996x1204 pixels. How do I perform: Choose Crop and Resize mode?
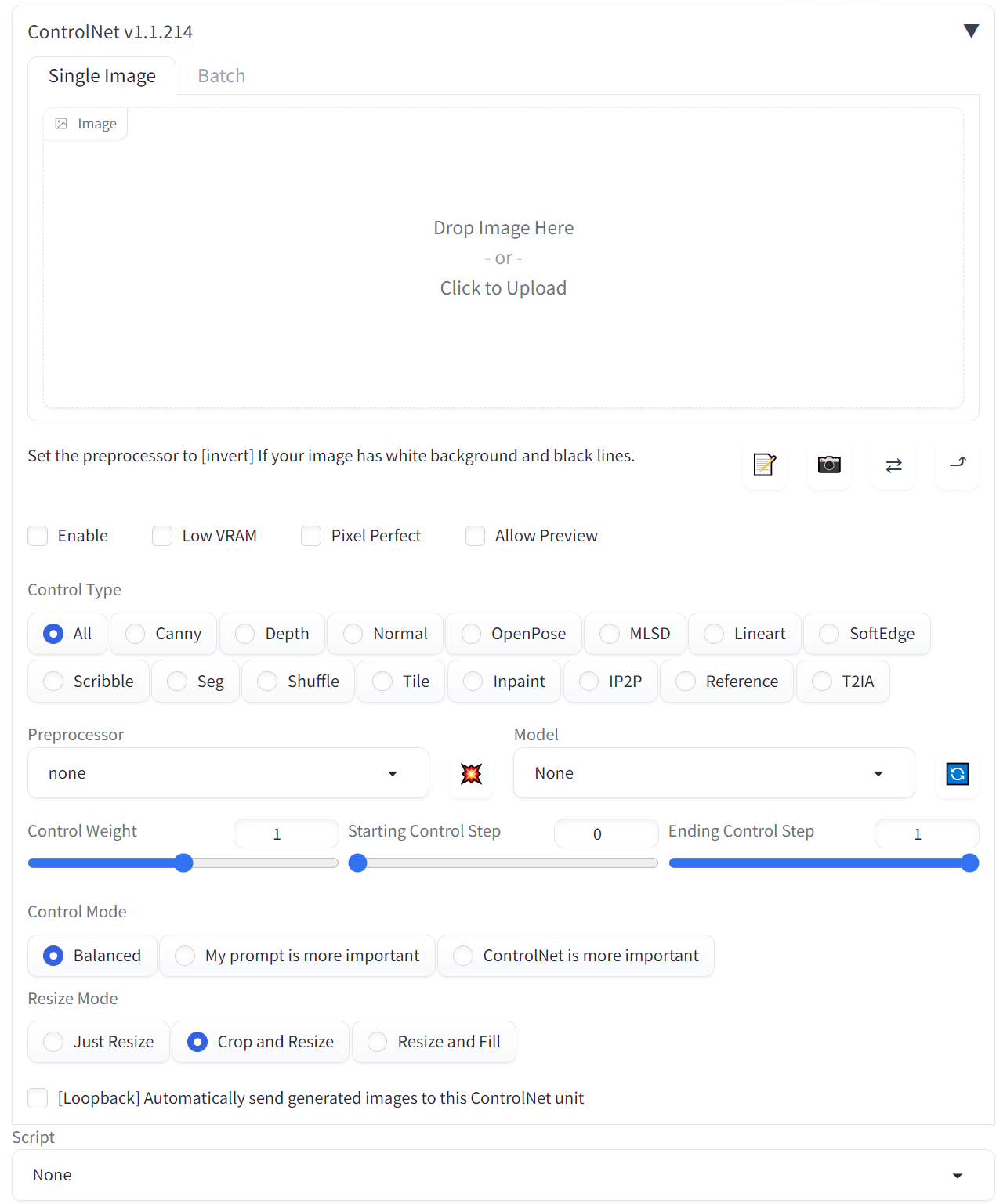click(x=261, y=1042)
